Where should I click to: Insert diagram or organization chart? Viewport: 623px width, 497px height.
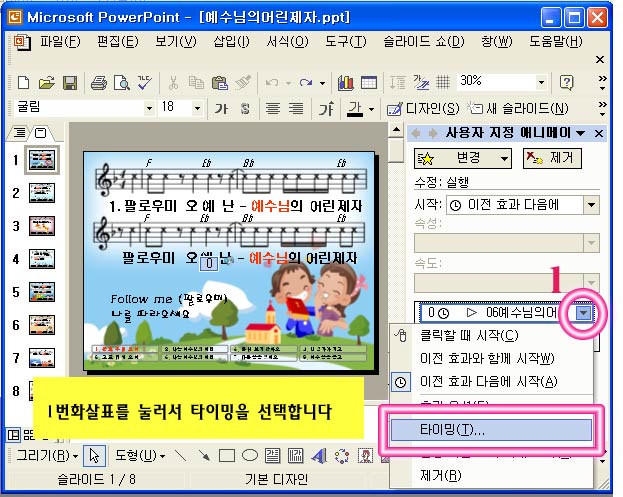[x=342, y=455]
